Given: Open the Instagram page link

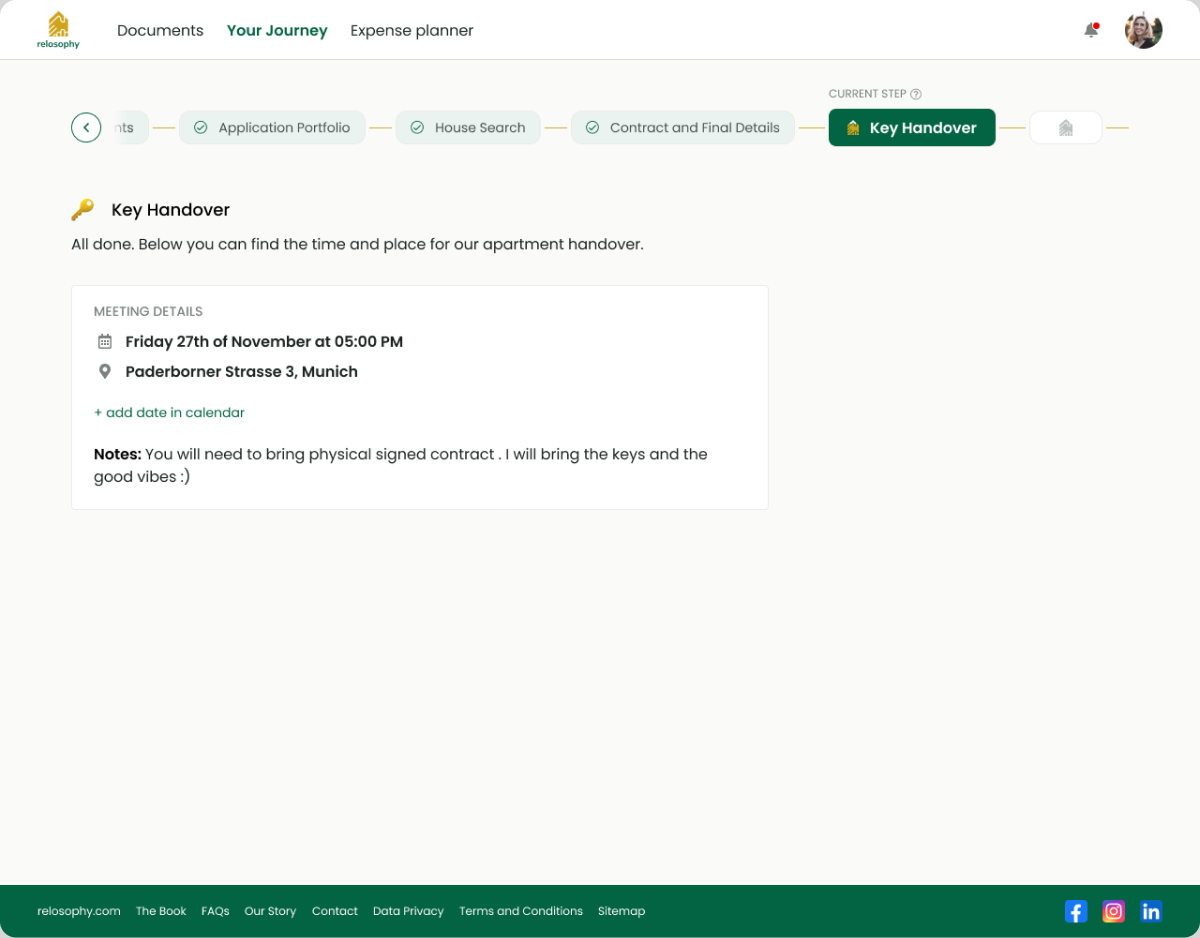Looking at the screenshot, I should pos(1113,911).
